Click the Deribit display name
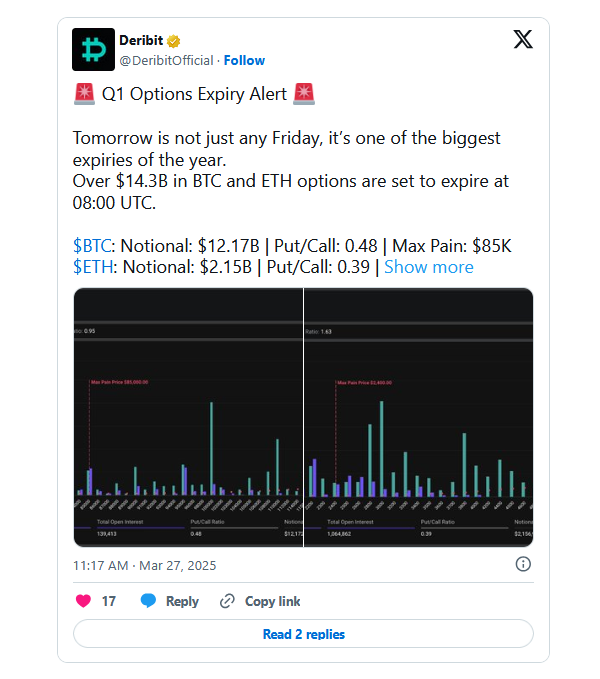This screenshot has width=600, height=679. click(141, 41)
